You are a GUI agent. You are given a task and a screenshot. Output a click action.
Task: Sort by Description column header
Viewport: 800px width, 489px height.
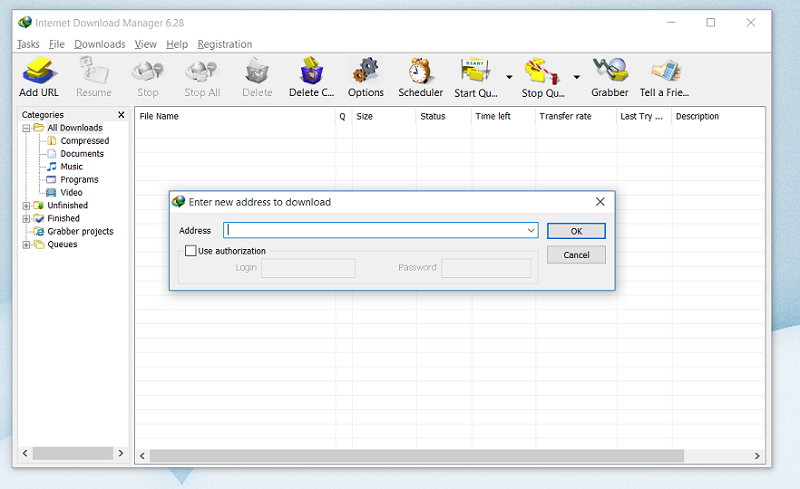(x=718, y=116)
